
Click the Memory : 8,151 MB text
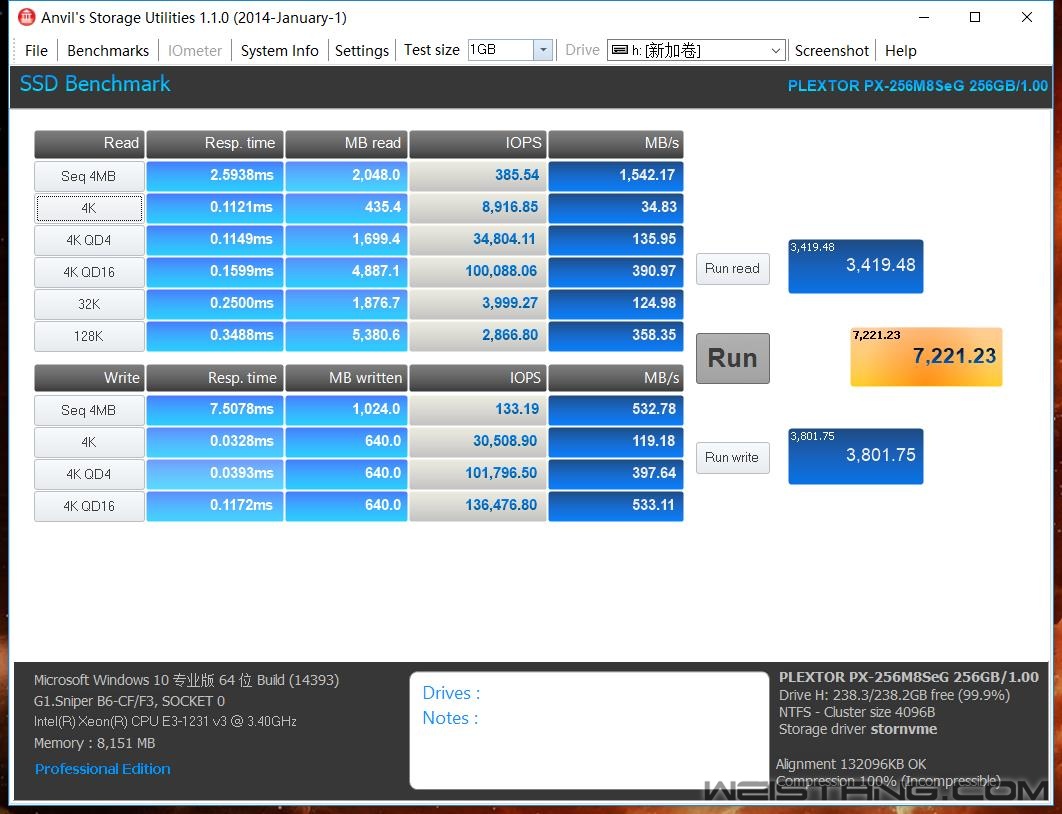(x=95, y=743)
